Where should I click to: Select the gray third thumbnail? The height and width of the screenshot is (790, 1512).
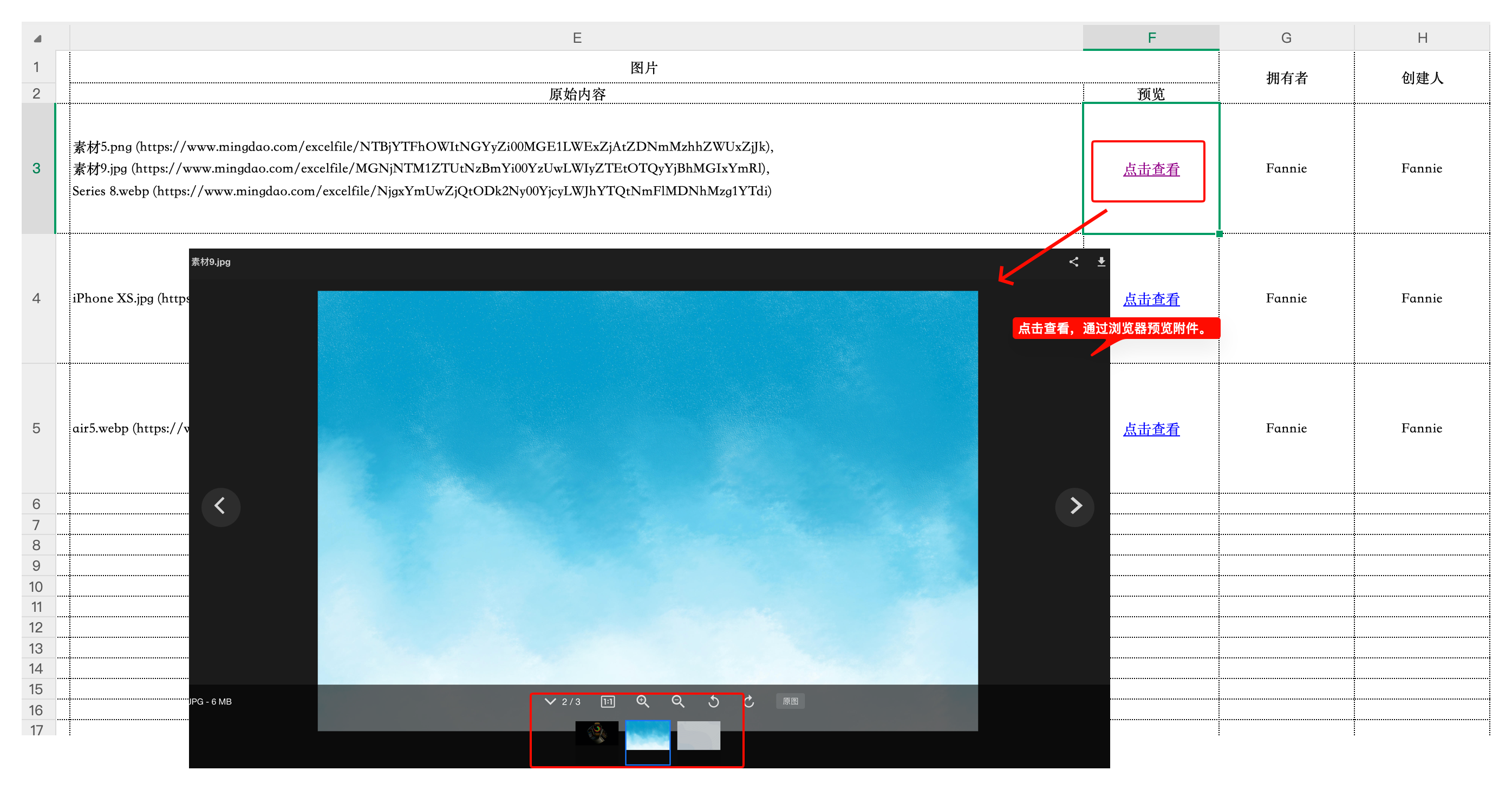pos(699,735)
